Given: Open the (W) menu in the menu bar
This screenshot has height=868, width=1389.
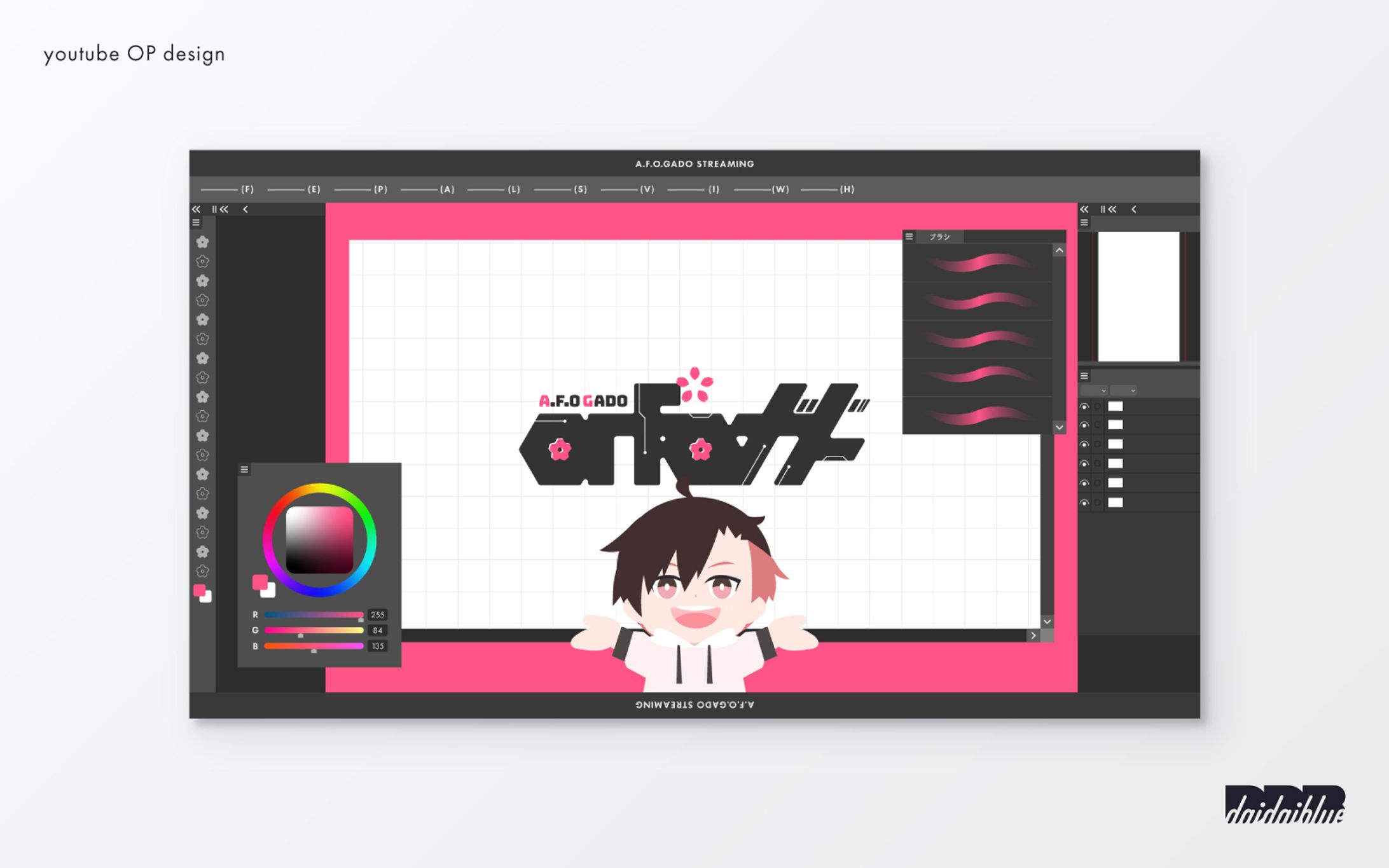Looking at the screenshot, I should click(x=780, y=189).
